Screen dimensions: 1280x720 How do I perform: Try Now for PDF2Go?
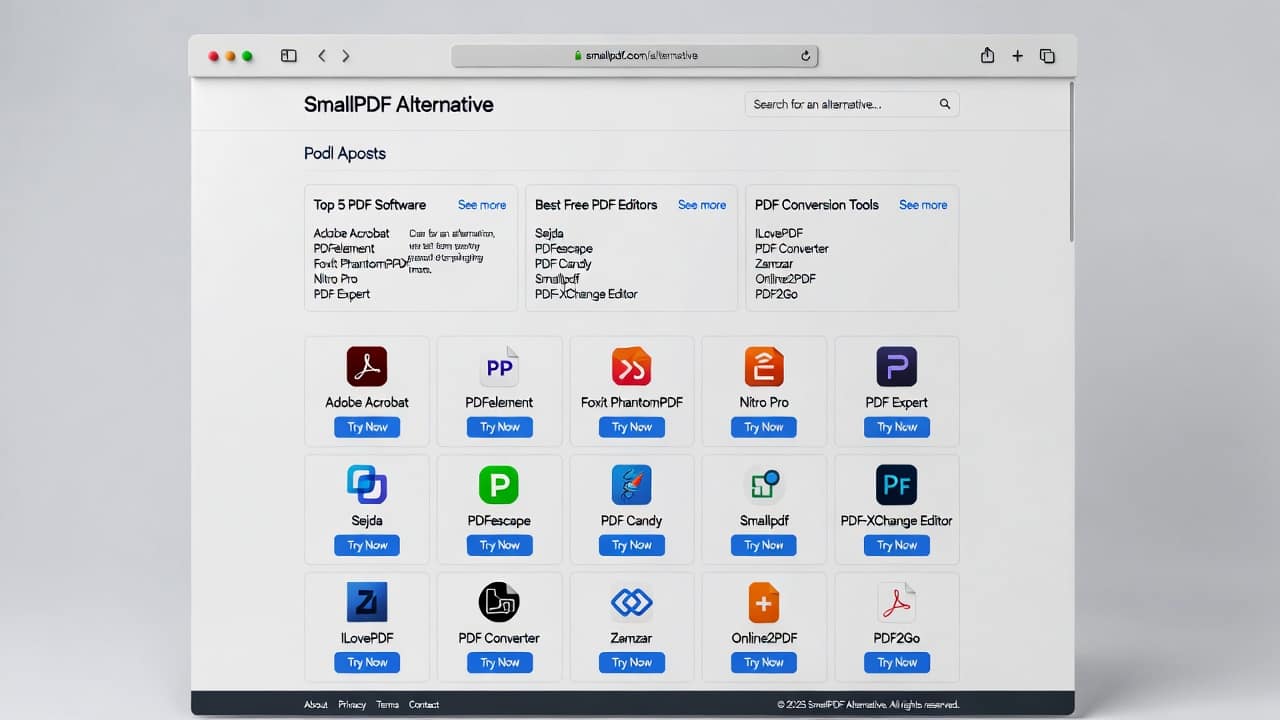(896, 662)
